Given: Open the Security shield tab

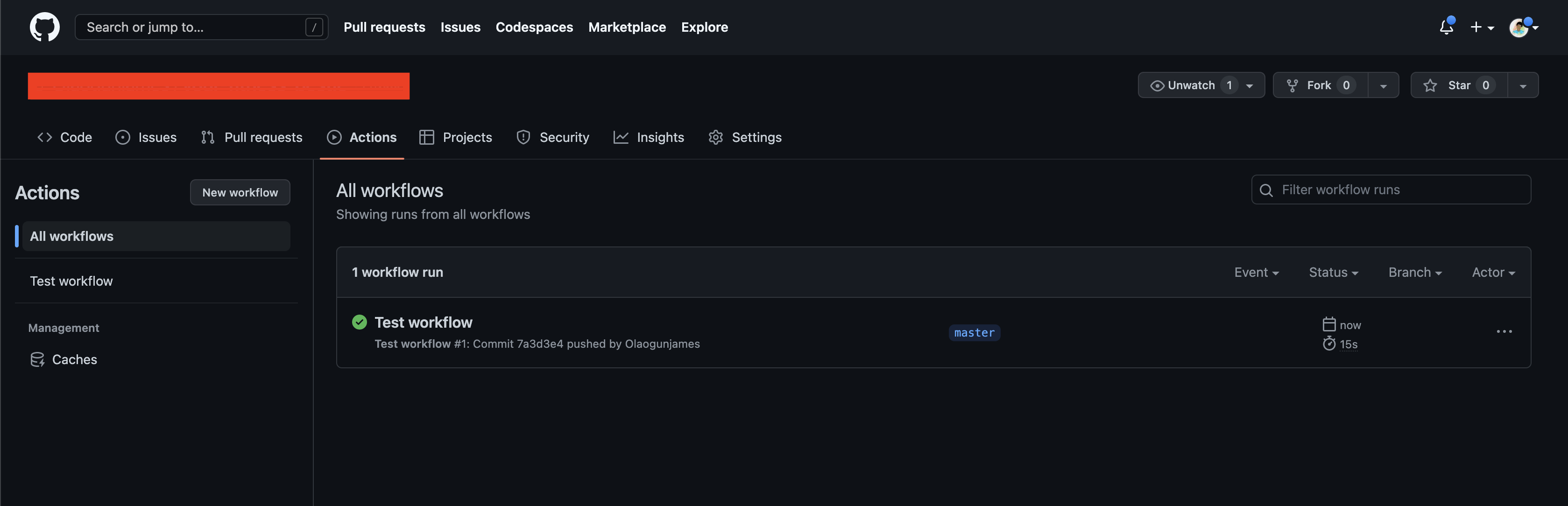Looking at the screenshot, I should pos(553,137).
